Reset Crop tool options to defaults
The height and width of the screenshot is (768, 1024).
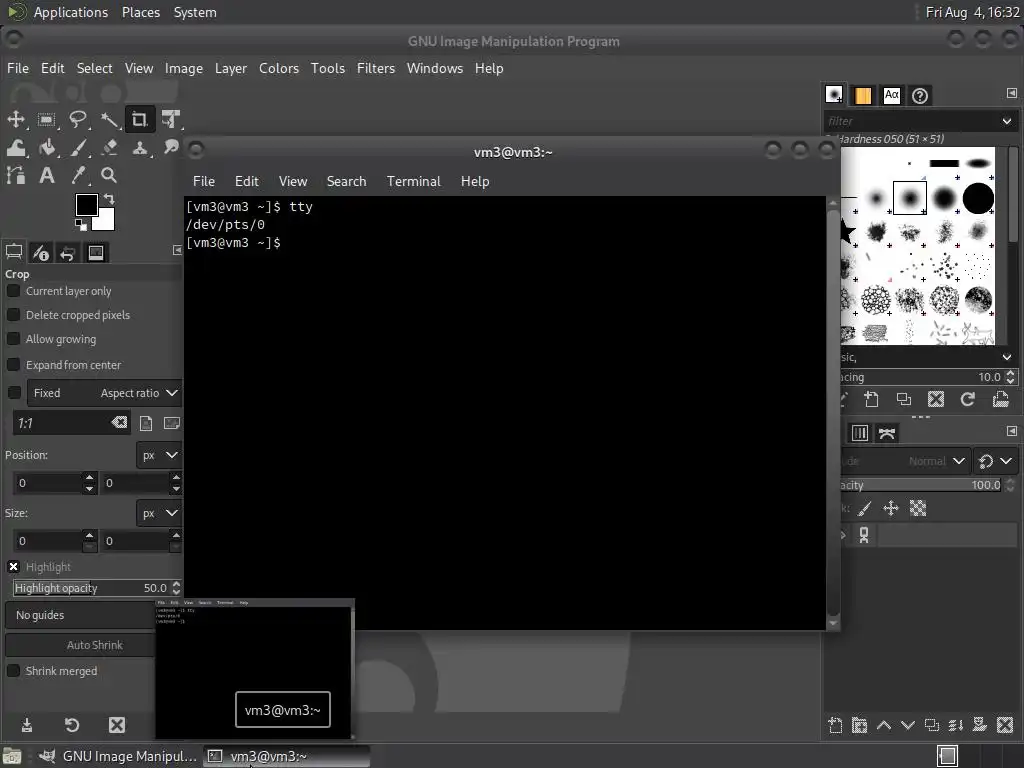(x=72, y=725)
